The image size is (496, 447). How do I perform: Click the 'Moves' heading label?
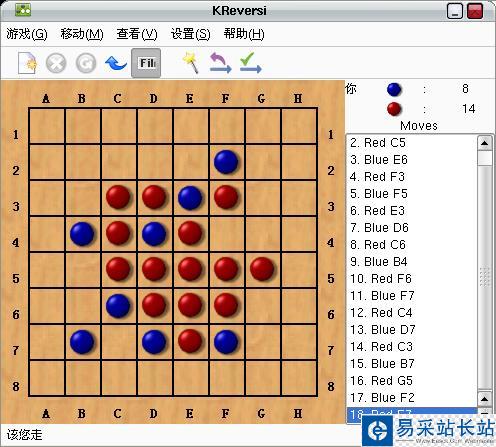[x=419, y=126]
